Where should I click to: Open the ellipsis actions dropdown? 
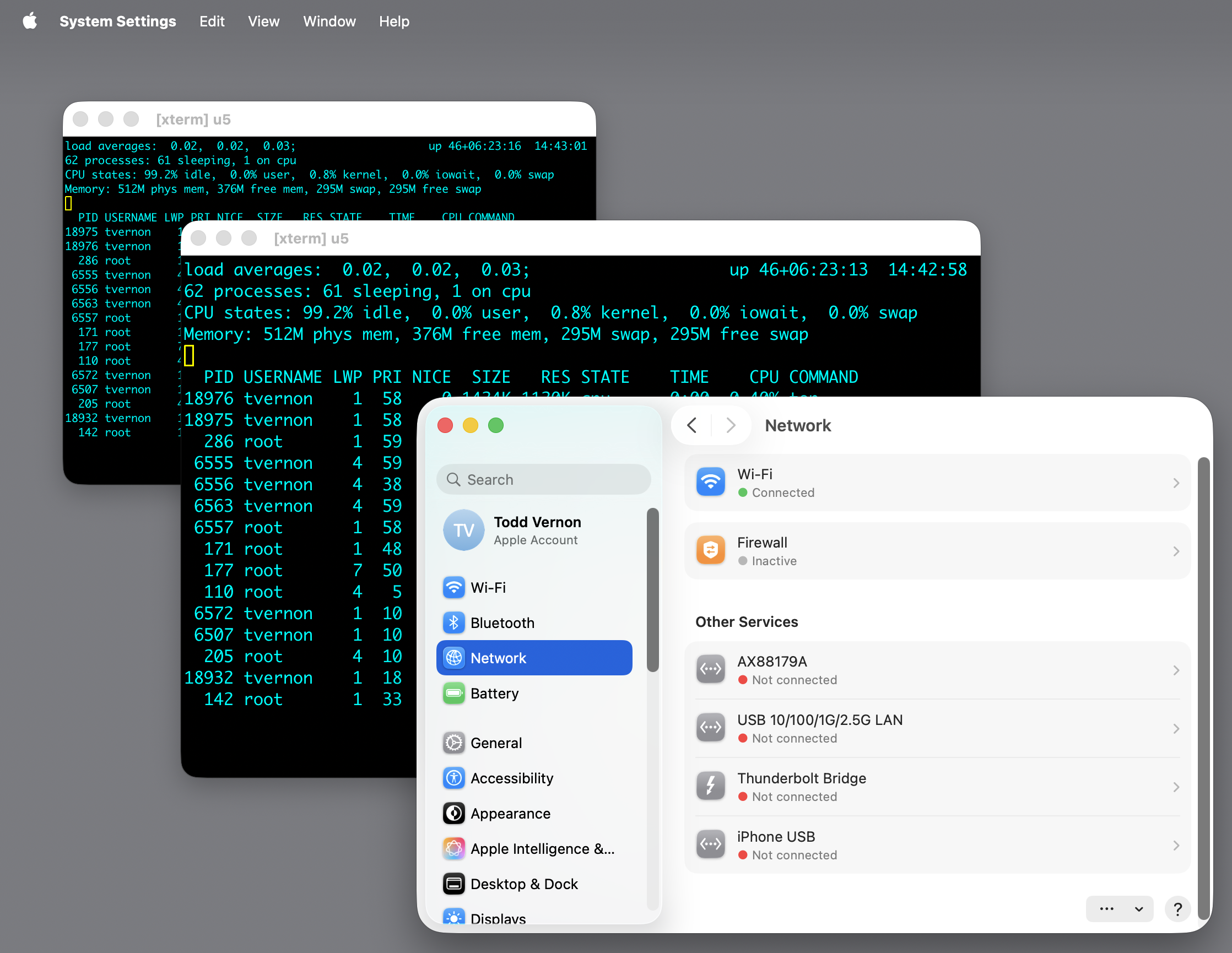[x=1119, y=908]
